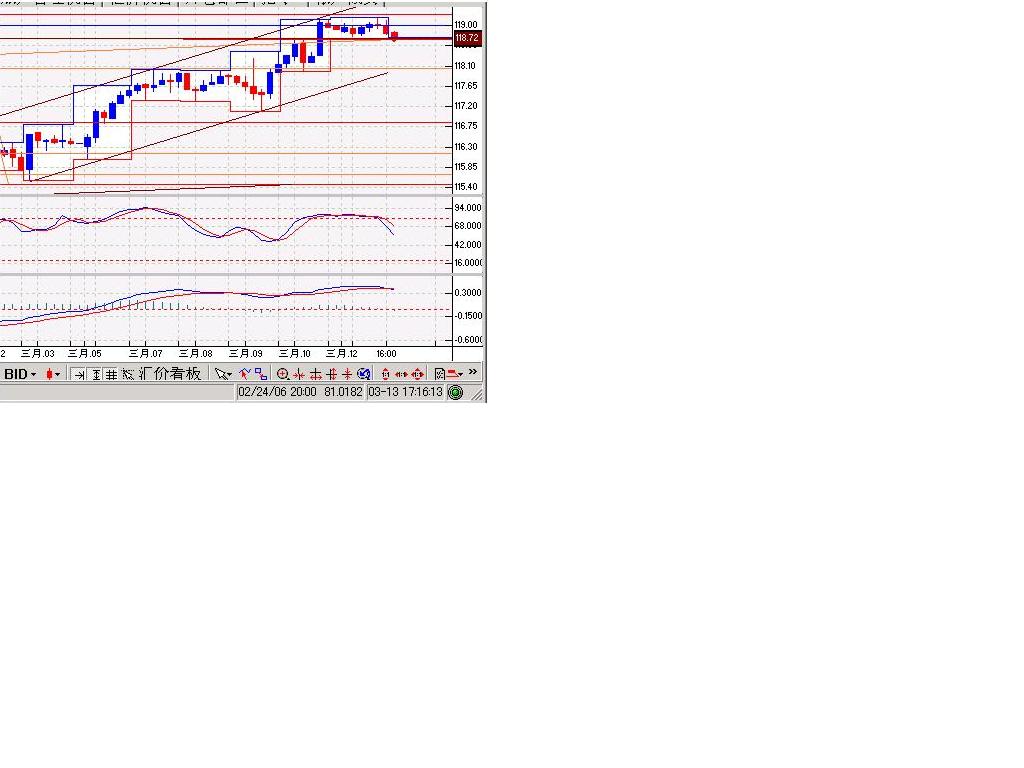Click the green connection status indicator

(456, 392)
